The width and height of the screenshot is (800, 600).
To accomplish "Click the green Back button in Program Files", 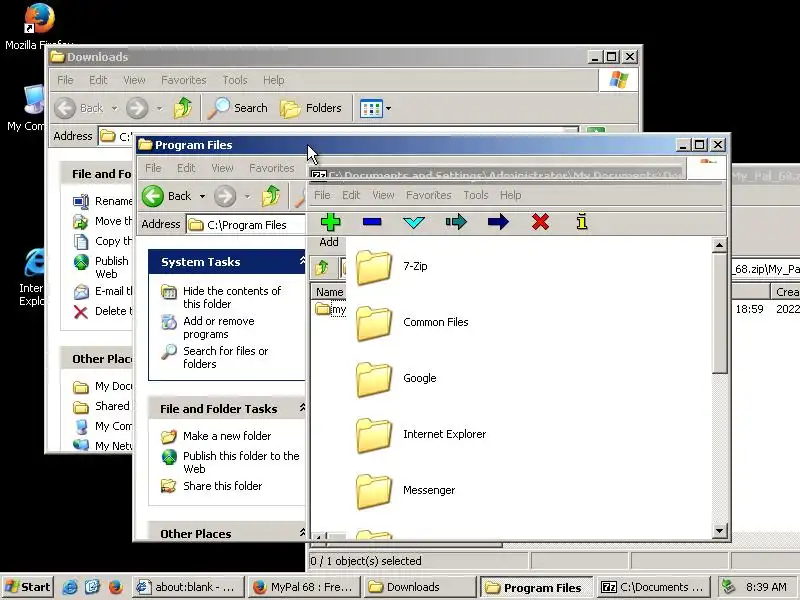I will point(166,196).
